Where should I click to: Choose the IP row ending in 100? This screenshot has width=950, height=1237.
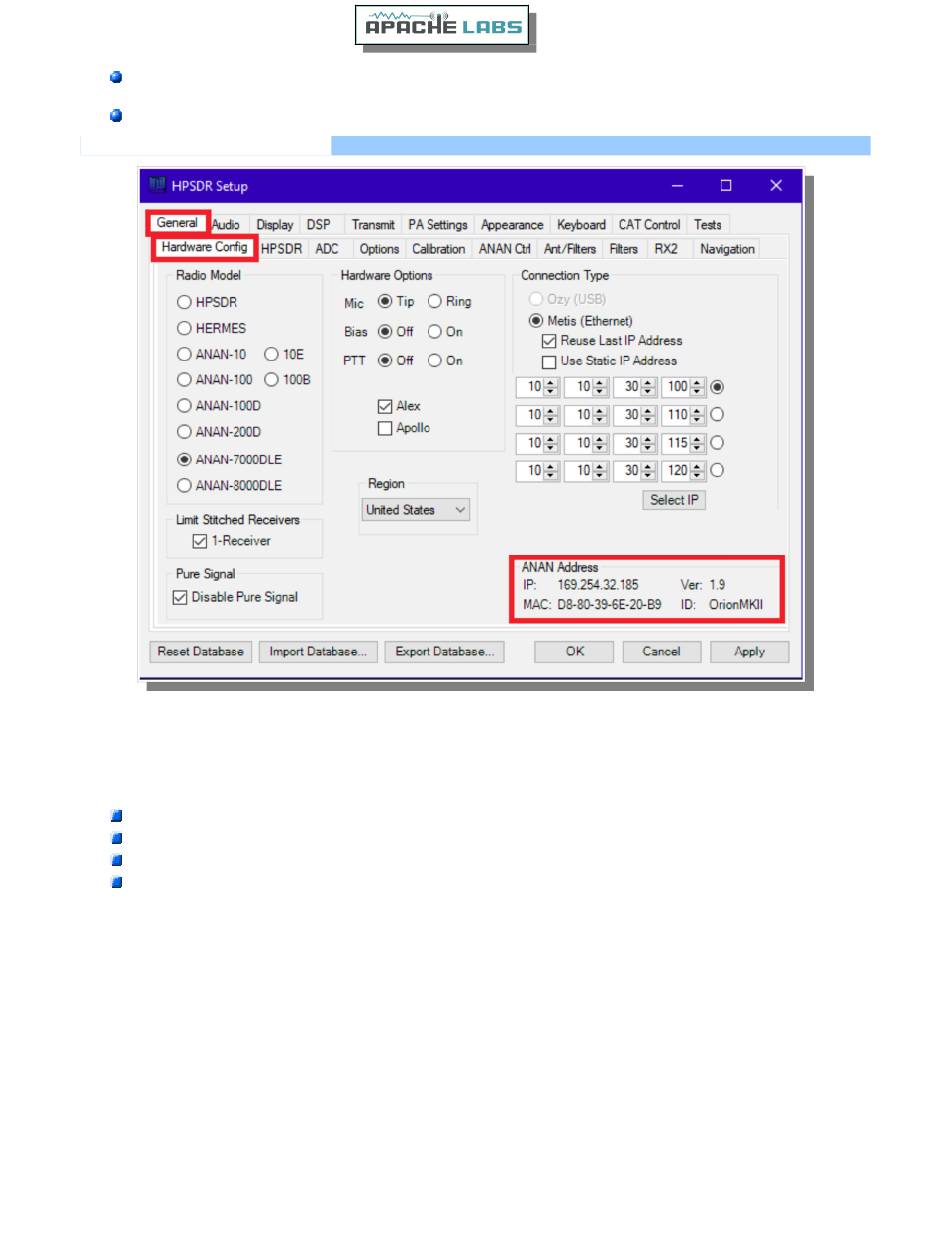pos(716,386)
